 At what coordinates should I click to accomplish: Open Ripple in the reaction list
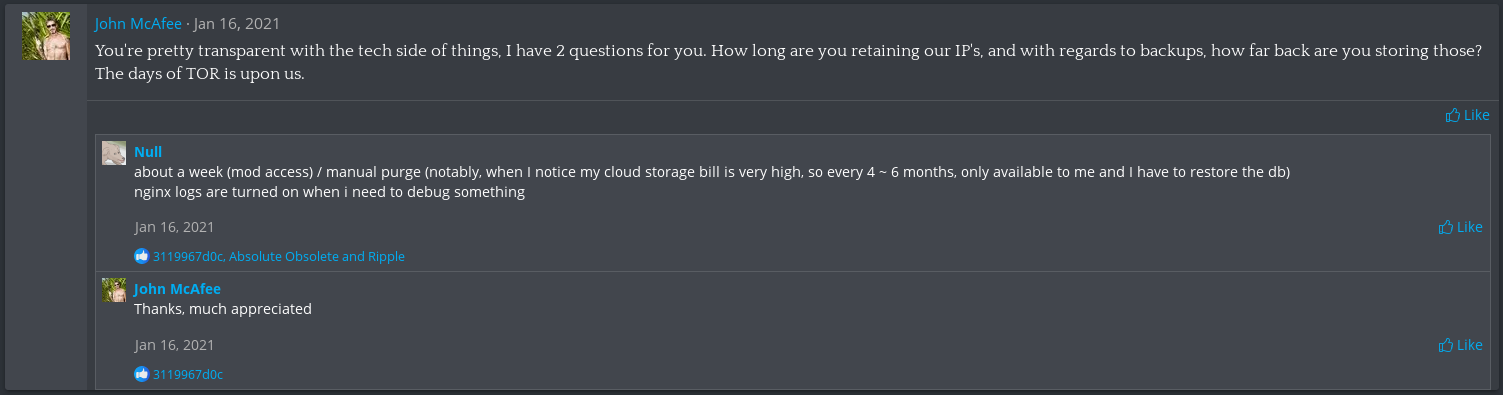387,256
